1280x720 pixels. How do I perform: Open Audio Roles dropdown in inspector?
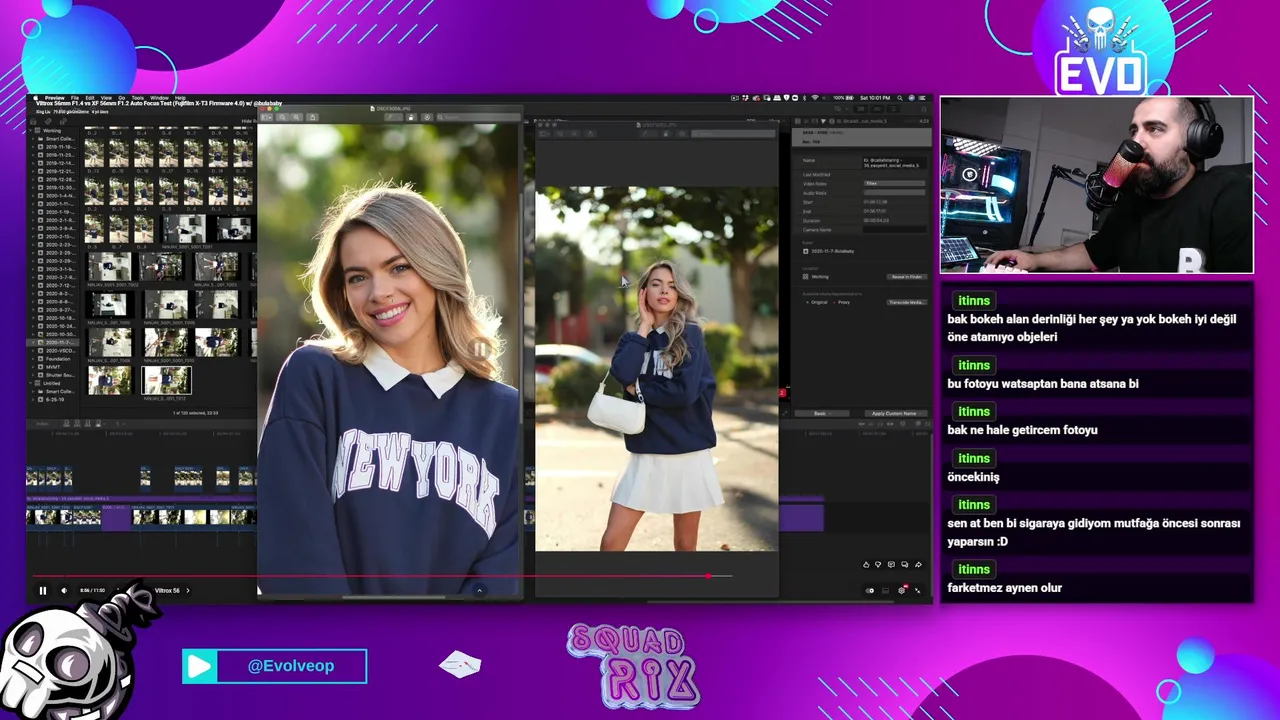pyautogui.click(x=894, y=193)
